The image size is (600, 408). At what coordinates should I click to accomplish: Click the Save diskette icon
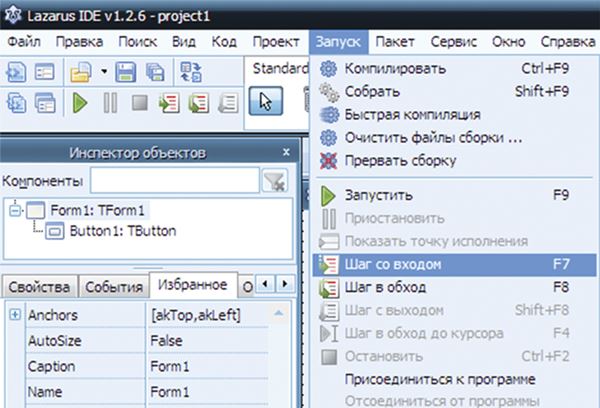pos(126,72)
